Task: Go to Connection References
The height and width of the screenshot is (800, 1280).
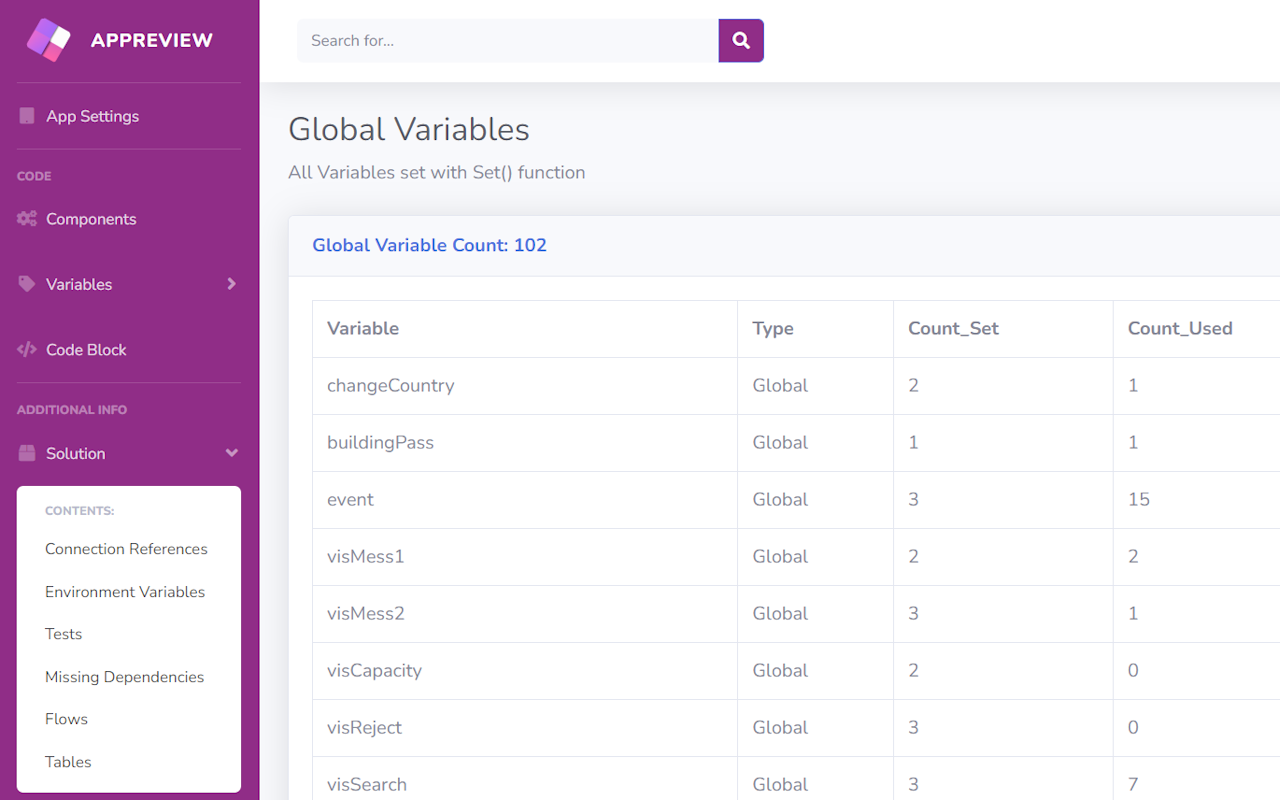Action: point(126,549)
